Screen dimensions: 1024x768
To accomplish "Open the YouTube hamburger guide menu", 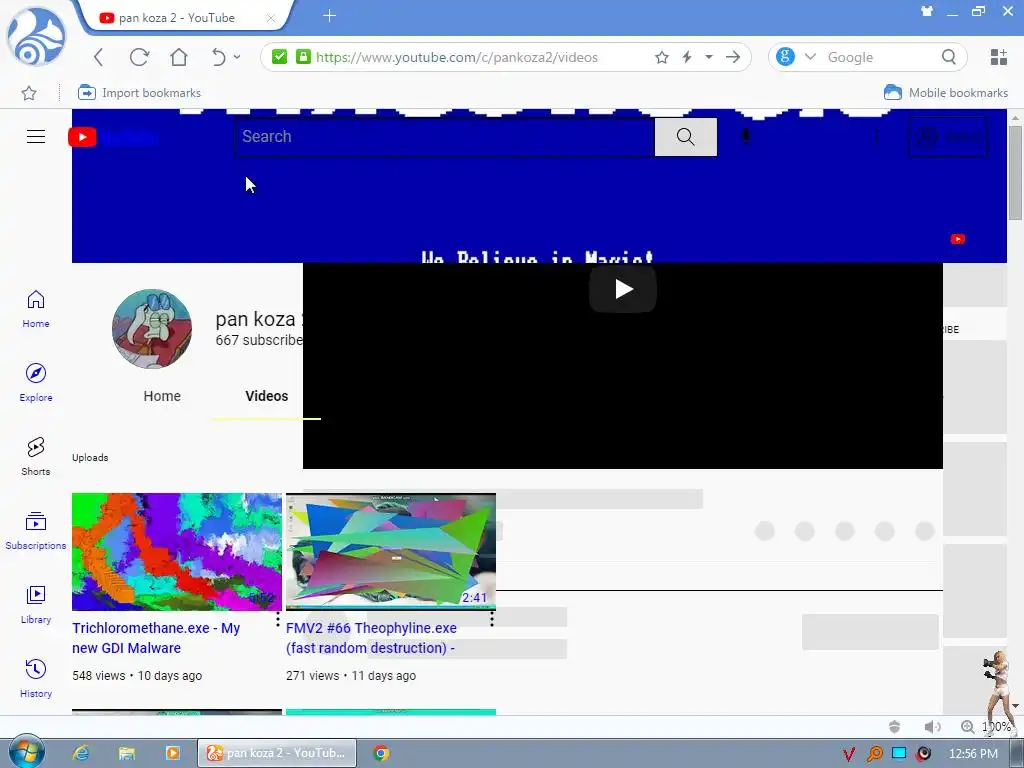I will (36, 136).
